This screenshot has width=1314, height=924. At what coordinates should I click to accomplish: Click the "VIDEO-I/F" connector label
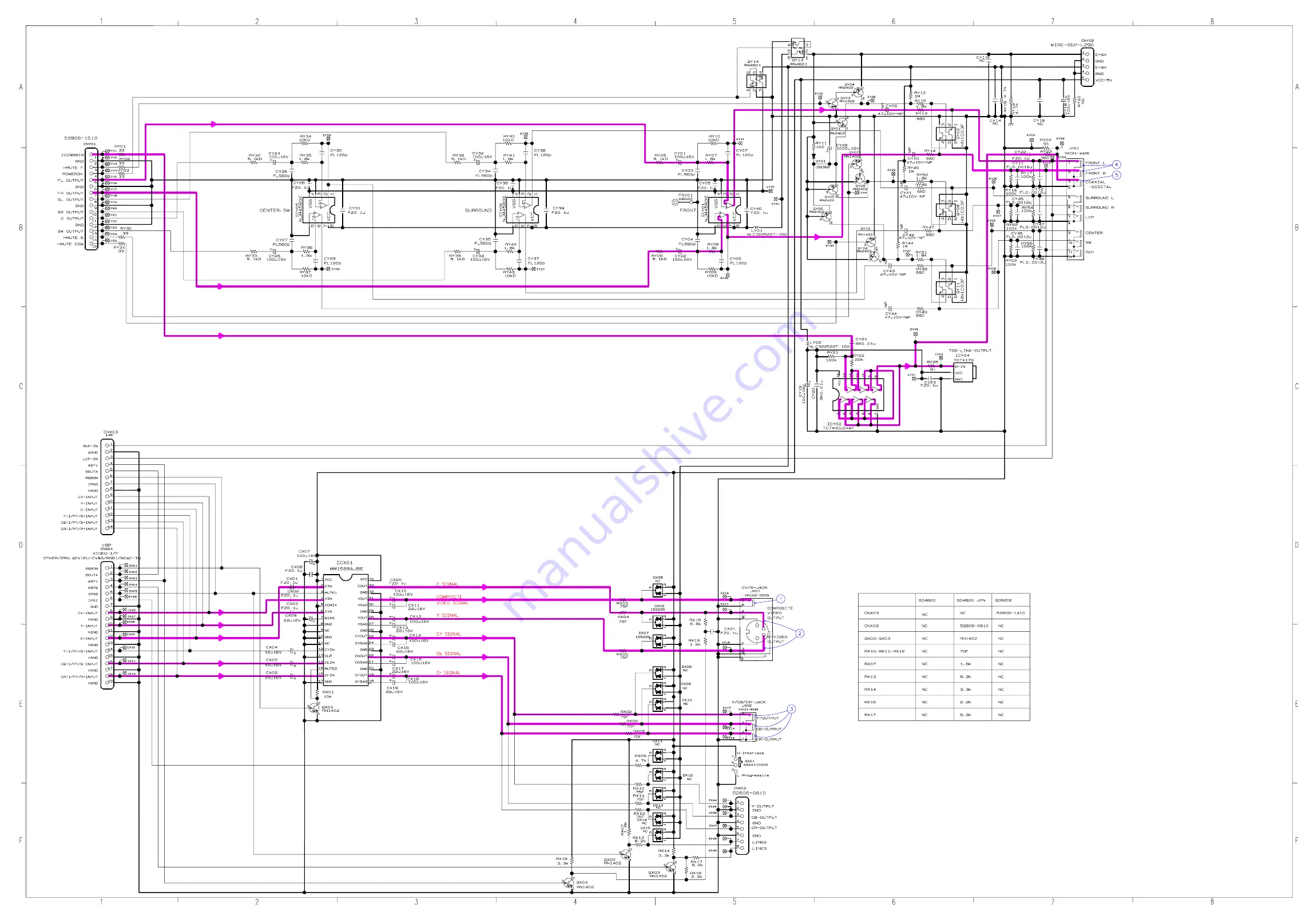tap(106, 553)
